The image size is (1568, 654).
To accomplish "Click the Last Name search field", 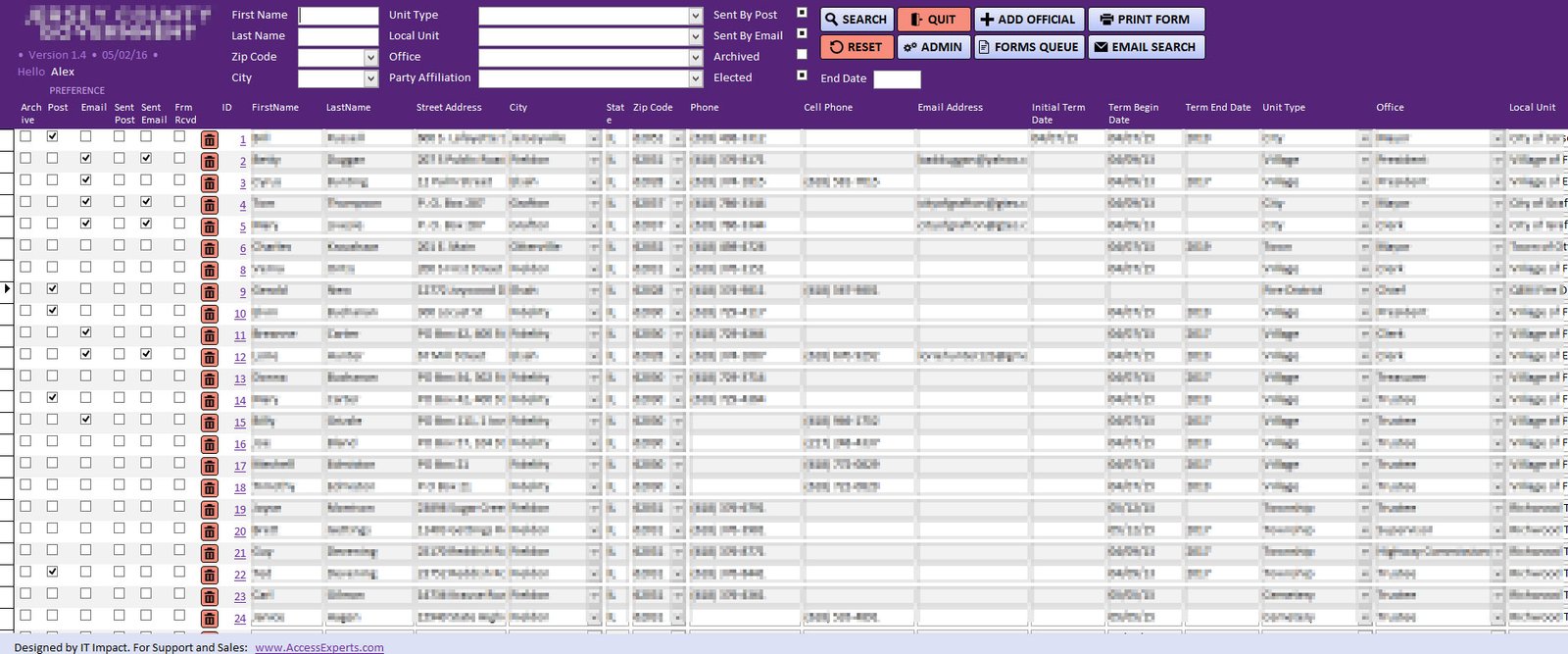I will coord(338,36).
